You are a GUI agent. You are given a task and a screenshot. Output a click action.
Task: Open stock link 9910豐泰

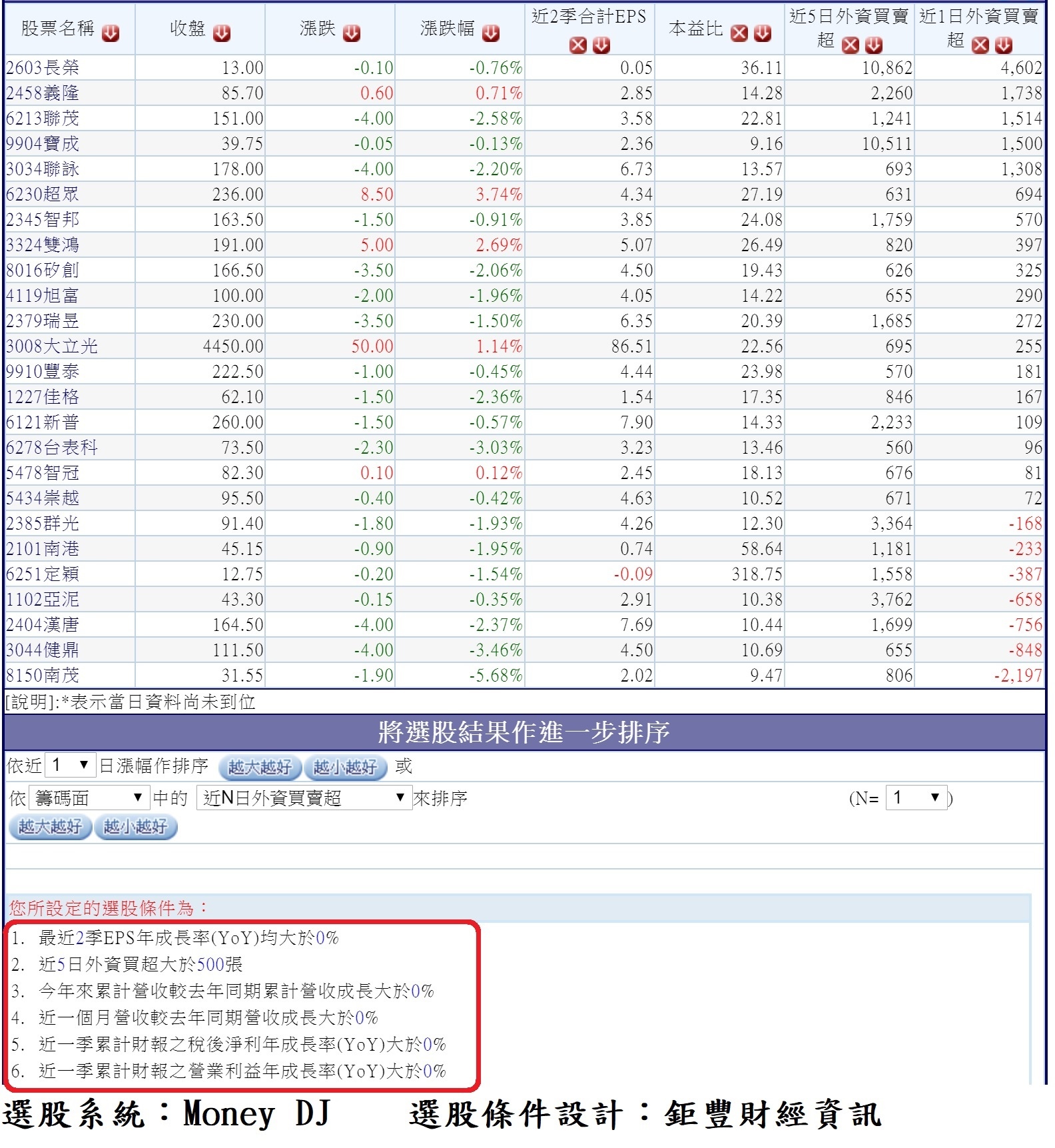pyautogui.click(x=43, y=371)
